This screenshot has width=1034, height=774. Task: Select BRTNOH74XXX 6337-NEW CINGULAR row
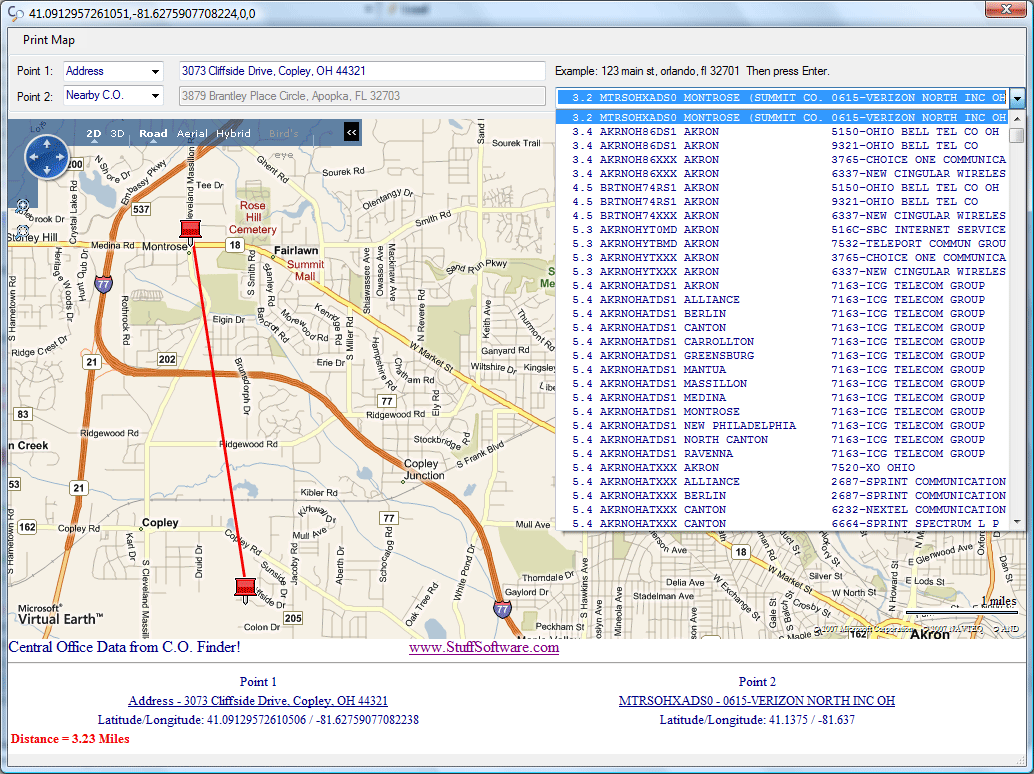coord(783,216)
